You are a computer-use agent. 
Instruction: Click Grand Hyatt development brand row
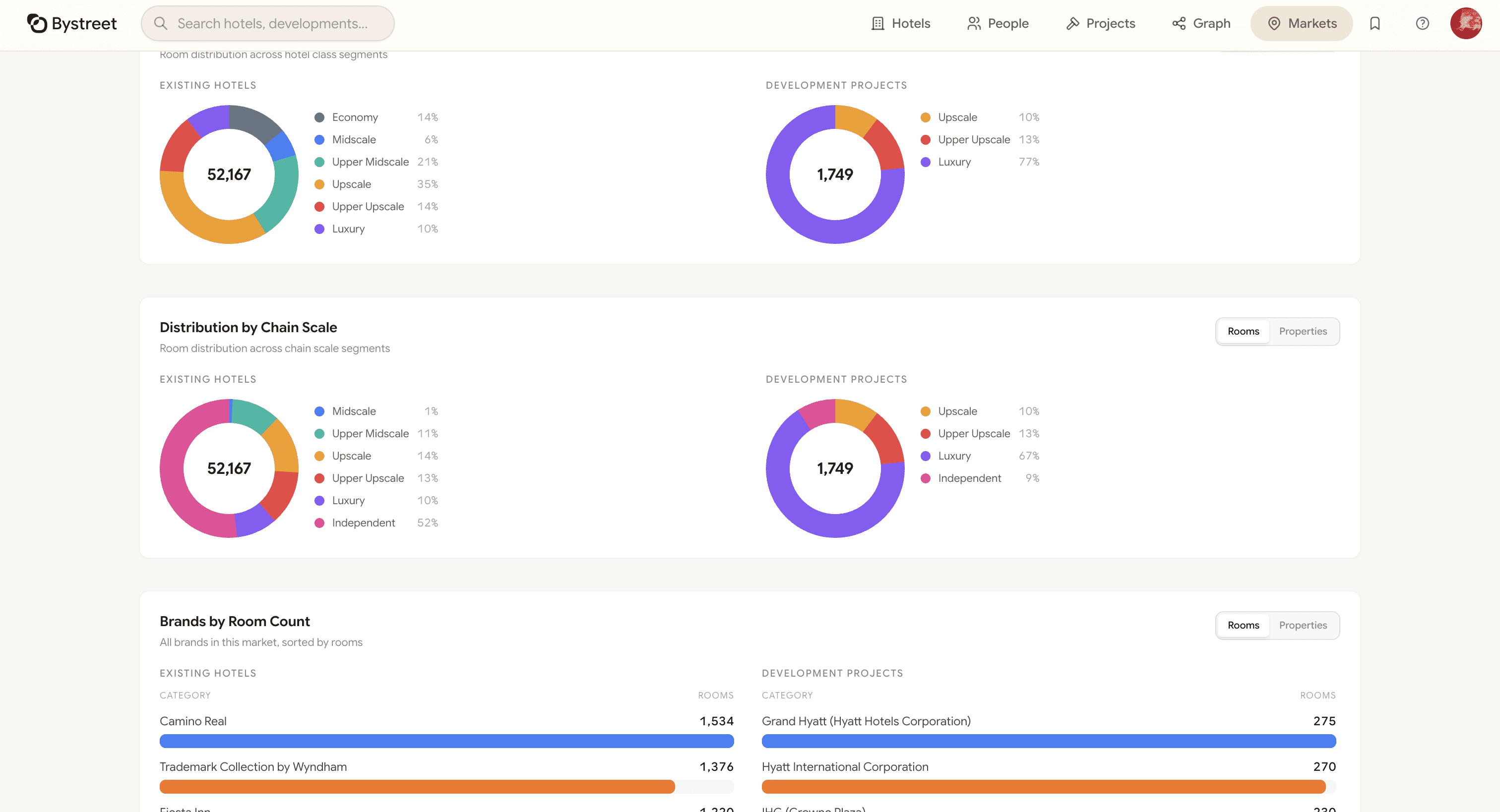[866, 721]
